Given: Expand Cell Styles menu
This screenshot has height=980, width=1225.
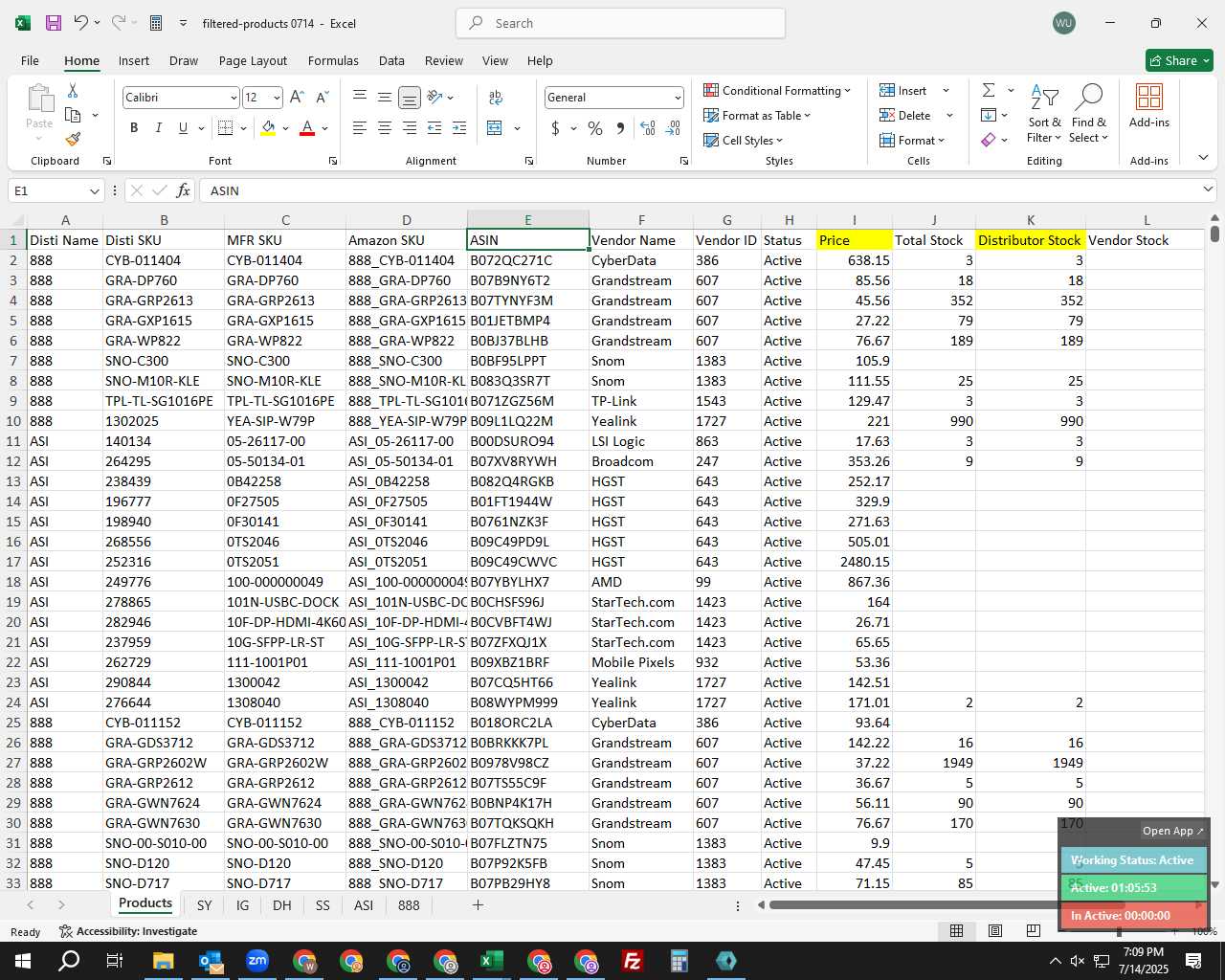Looking at the screenshot, I should (x=744, y=140).
